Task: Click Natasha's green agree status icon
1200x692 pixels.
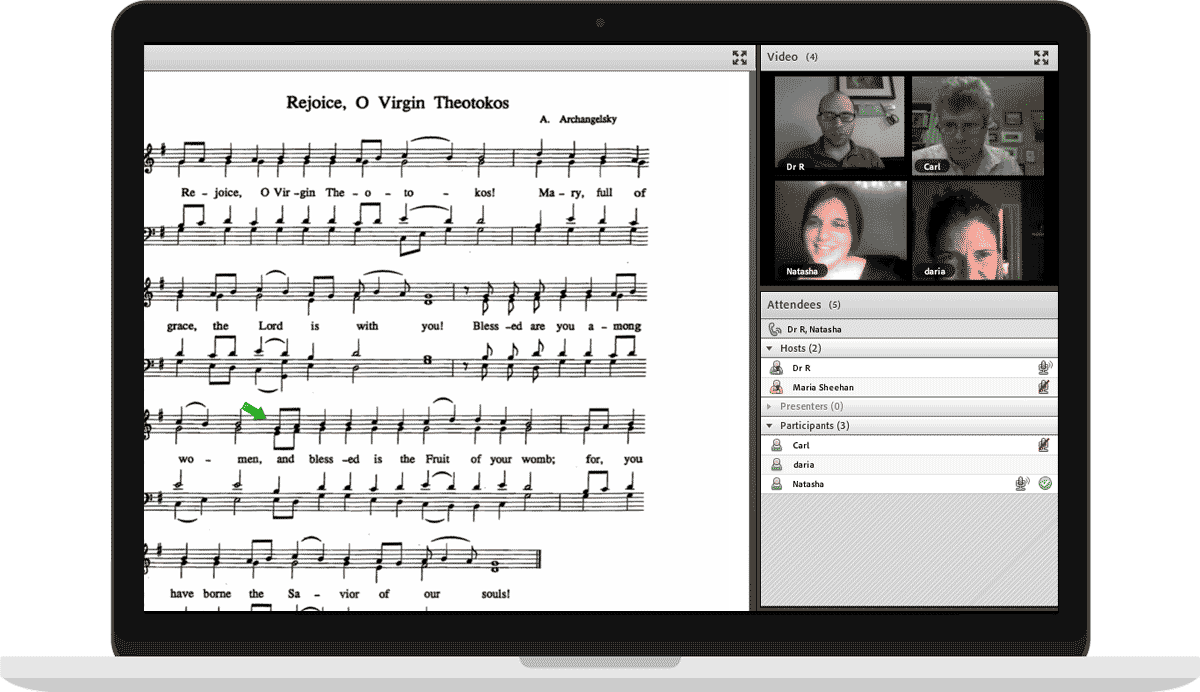Action: pos(1045,484)
